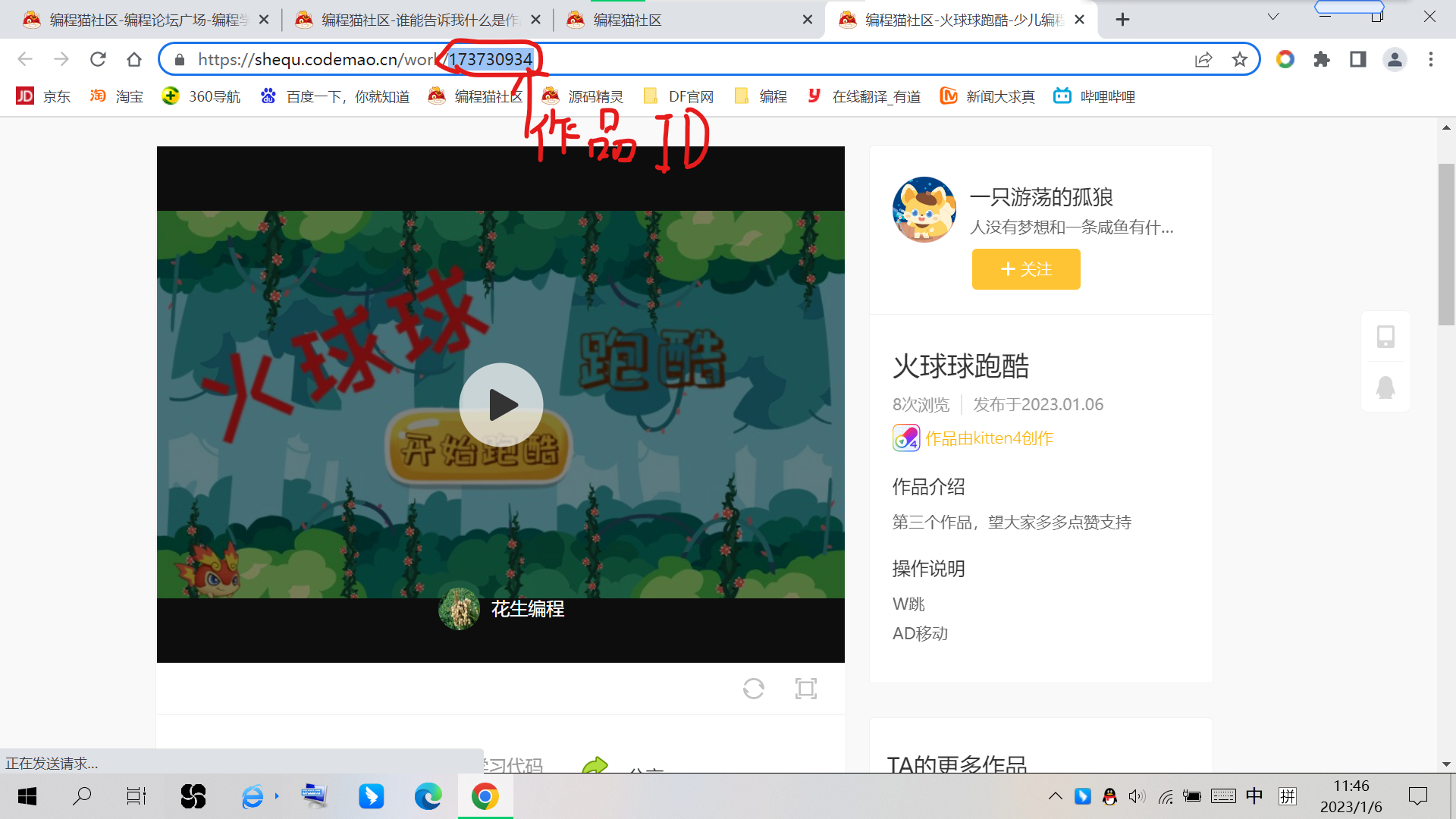Screen dimensions: 1456x819
Task: Switch input language 中 indicator
Action: [1254, 796]
